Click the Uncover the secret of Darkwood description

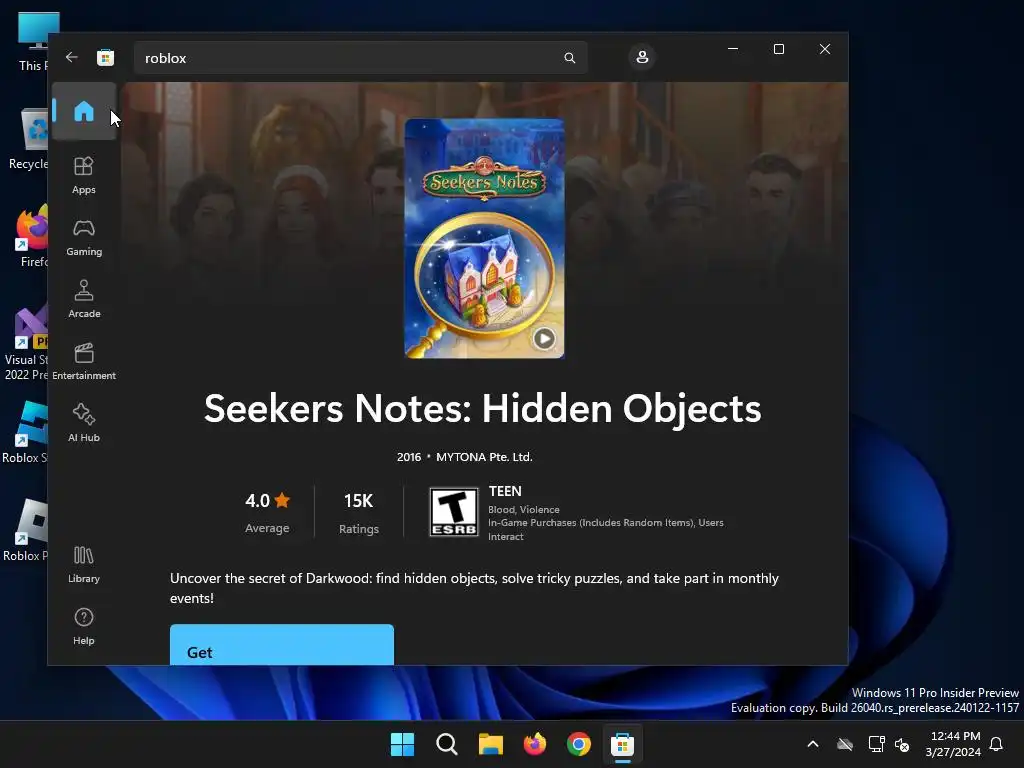[474, 588]
